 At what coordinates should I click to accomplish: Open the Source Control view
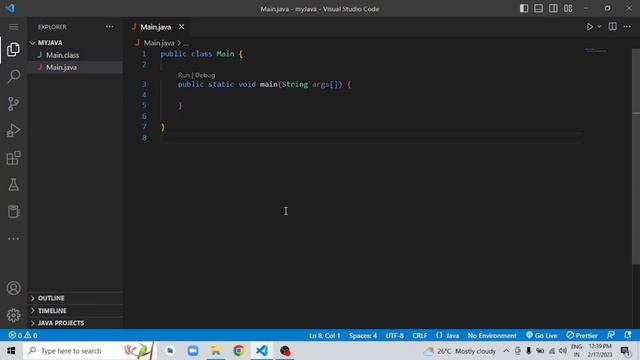(x=13, y=104)
